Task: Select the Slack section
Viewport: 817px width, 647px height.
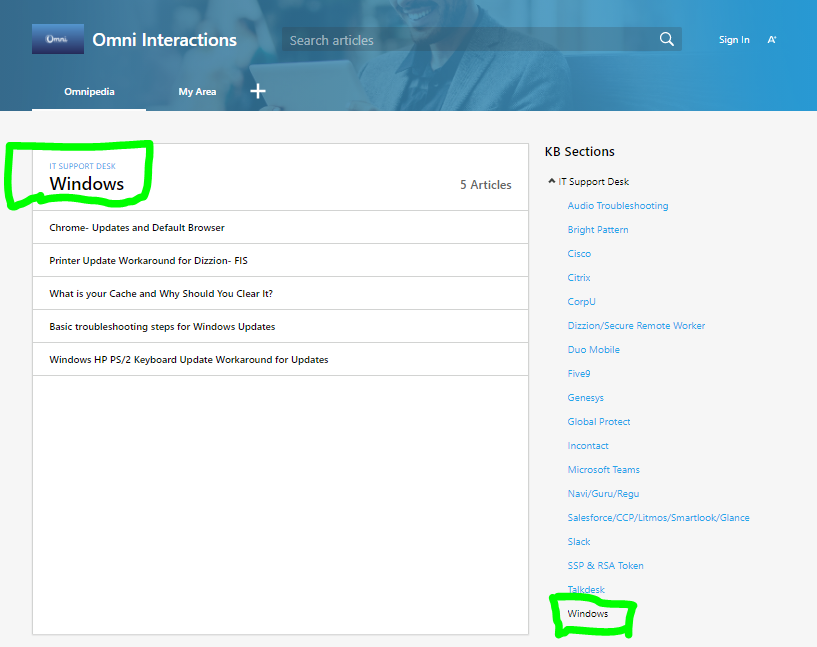Action: pos(578,541)
